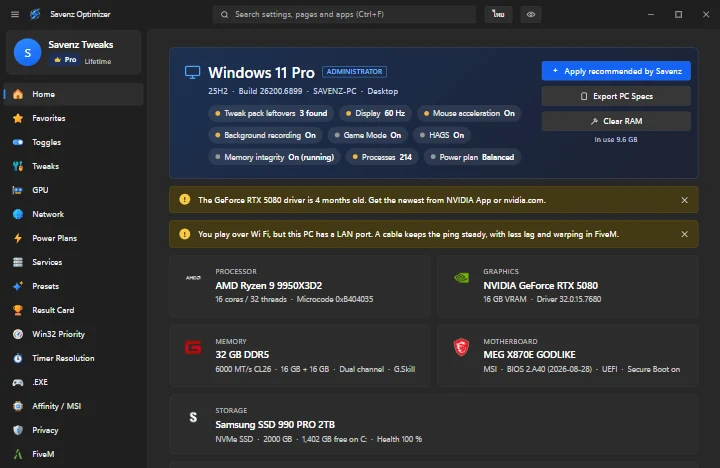Click the Power Plans lightning icon
The width and height of the screenshot is (720, 468).
point(18,238)
